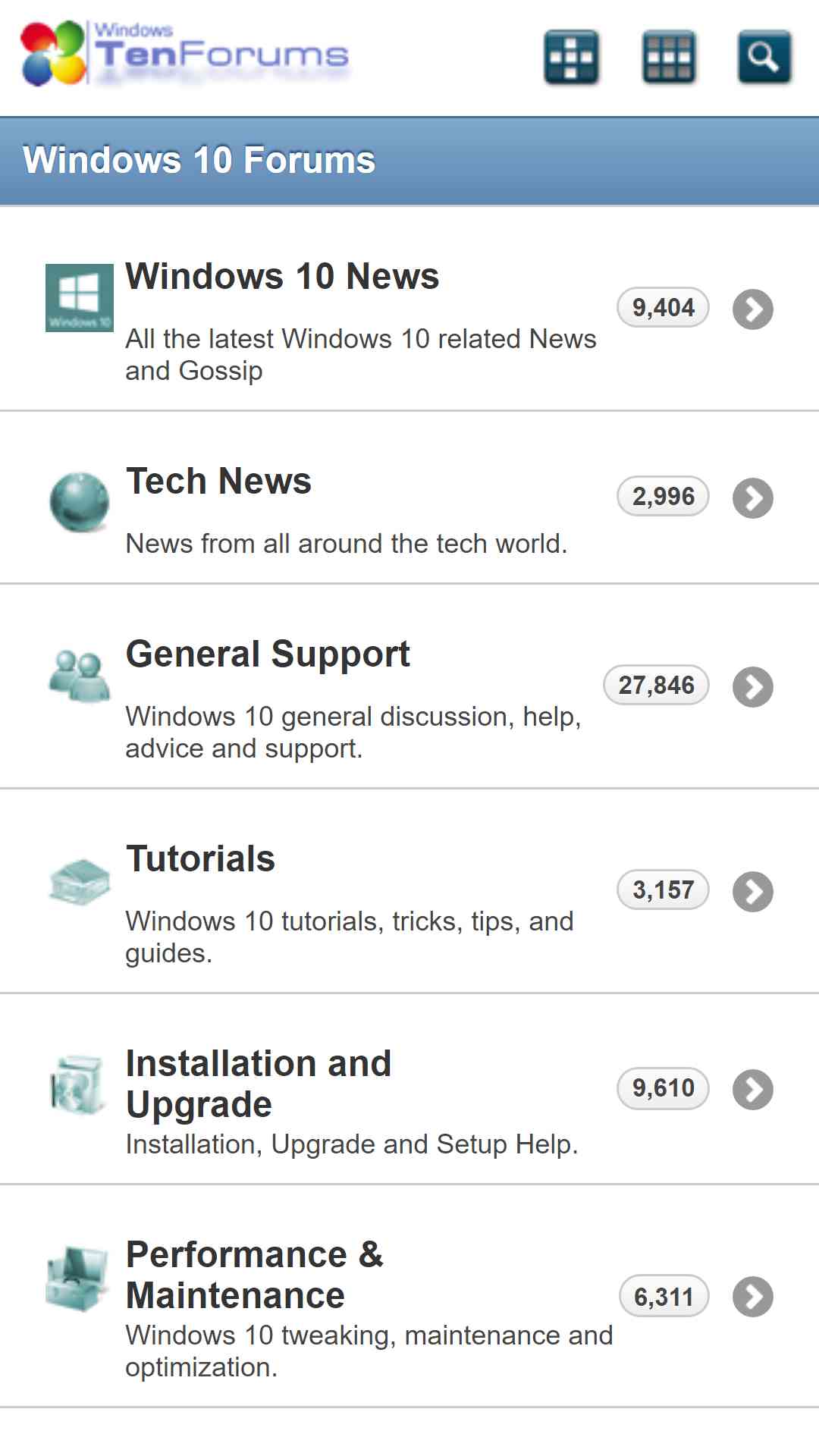Open General Support via its arrow button
This screenshot has height=1456, width=819.
click(x=753, y=687)
